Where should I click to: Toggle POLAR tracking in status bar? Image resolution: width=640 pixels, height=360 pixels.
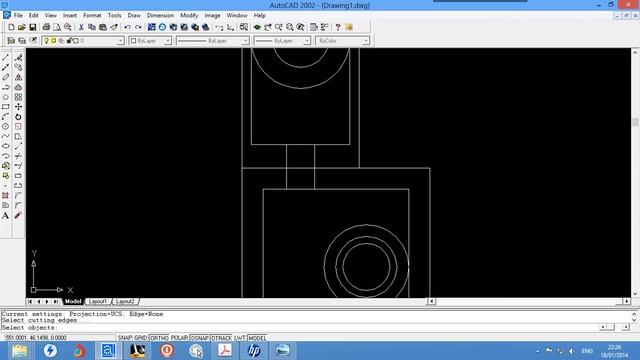(179, 338)
